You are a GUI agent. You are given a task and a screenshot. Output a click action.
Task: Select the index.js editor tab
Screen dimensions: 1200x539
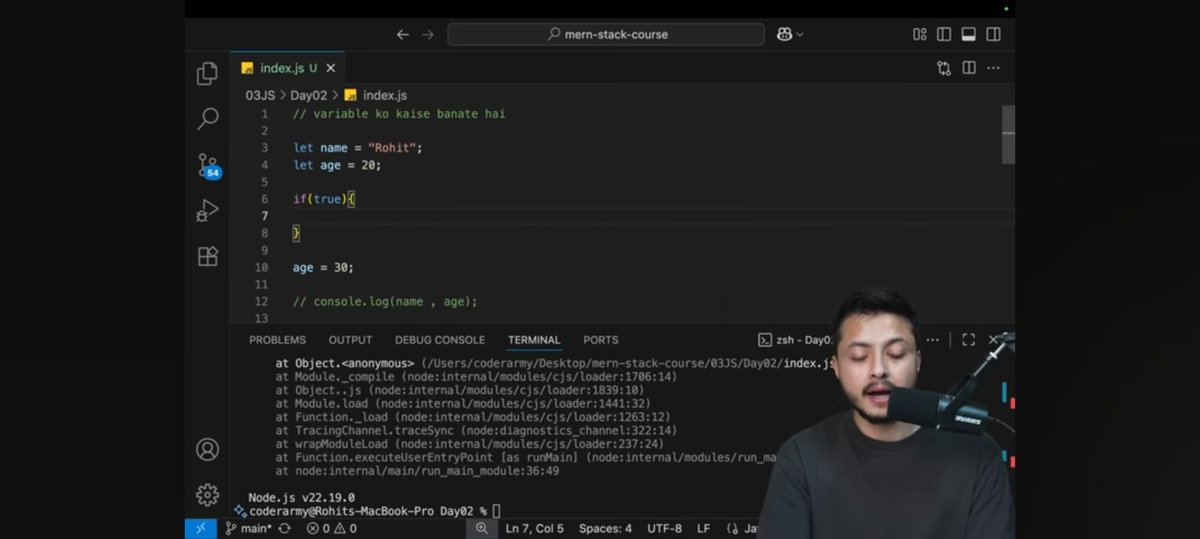point(288,68)
